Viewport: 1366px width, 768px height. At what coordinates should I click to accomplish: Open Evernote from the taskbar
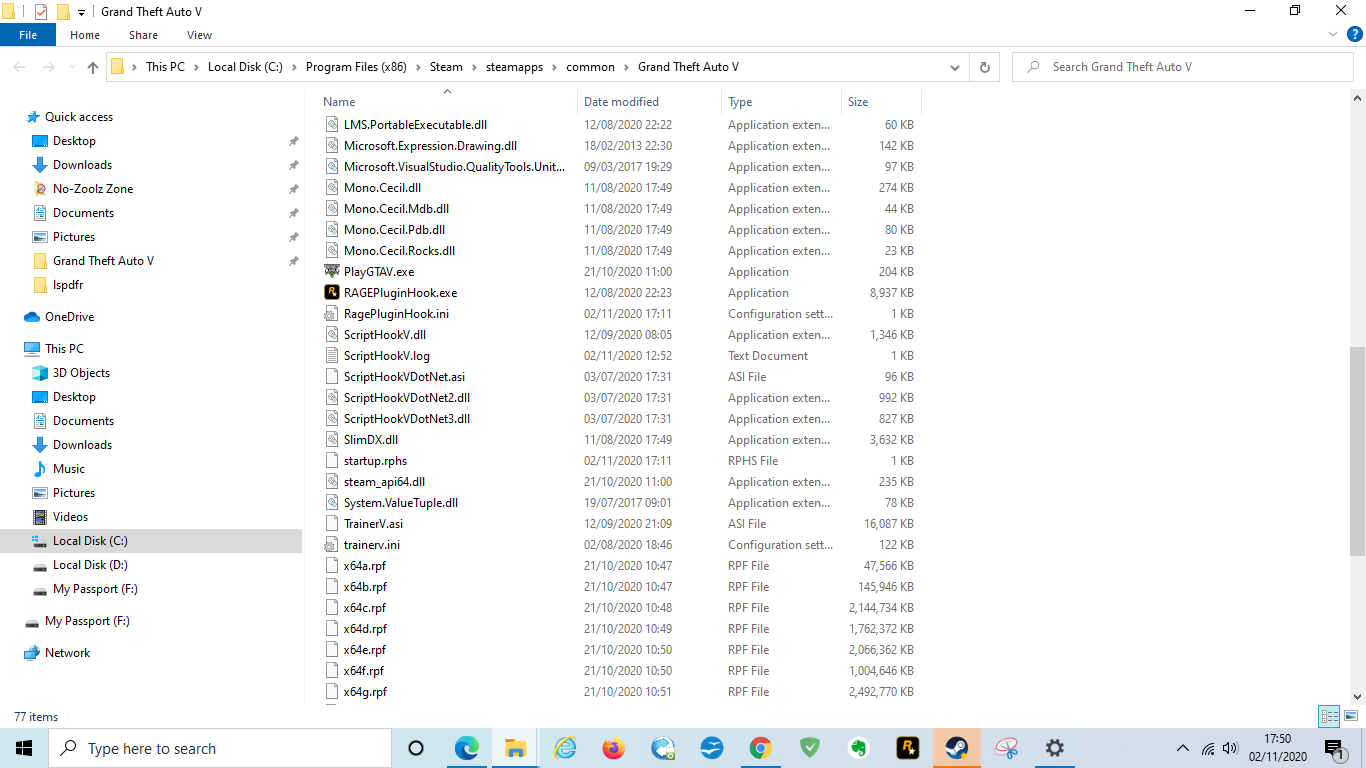click(x=858, y=748)
